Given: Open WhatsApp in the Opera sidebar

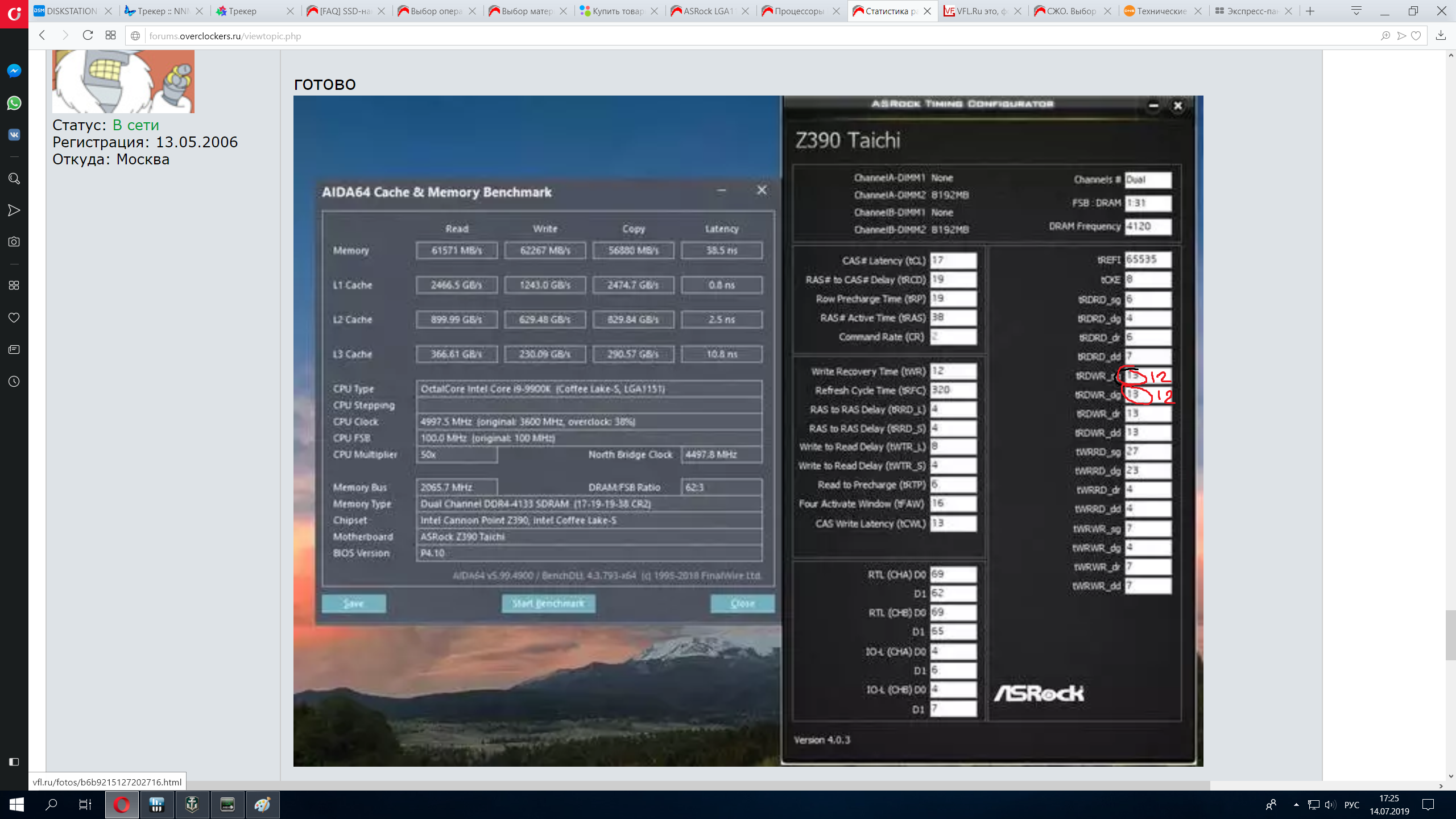Looking at the screenshot, I should (x=14, y=103).
